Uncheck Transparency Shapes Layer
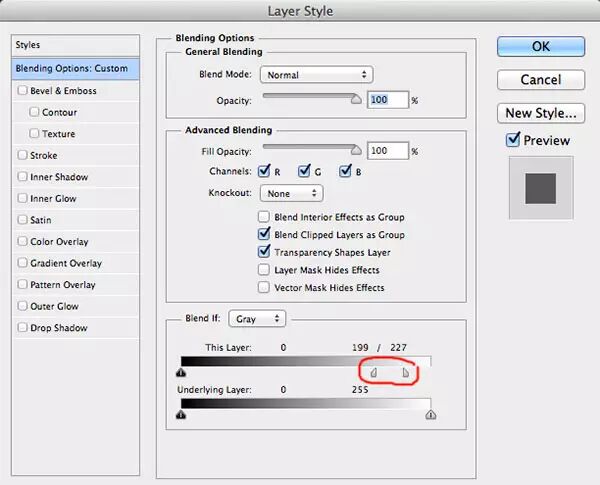Viewport: 600px width, 485px height. tap(264, 251)
